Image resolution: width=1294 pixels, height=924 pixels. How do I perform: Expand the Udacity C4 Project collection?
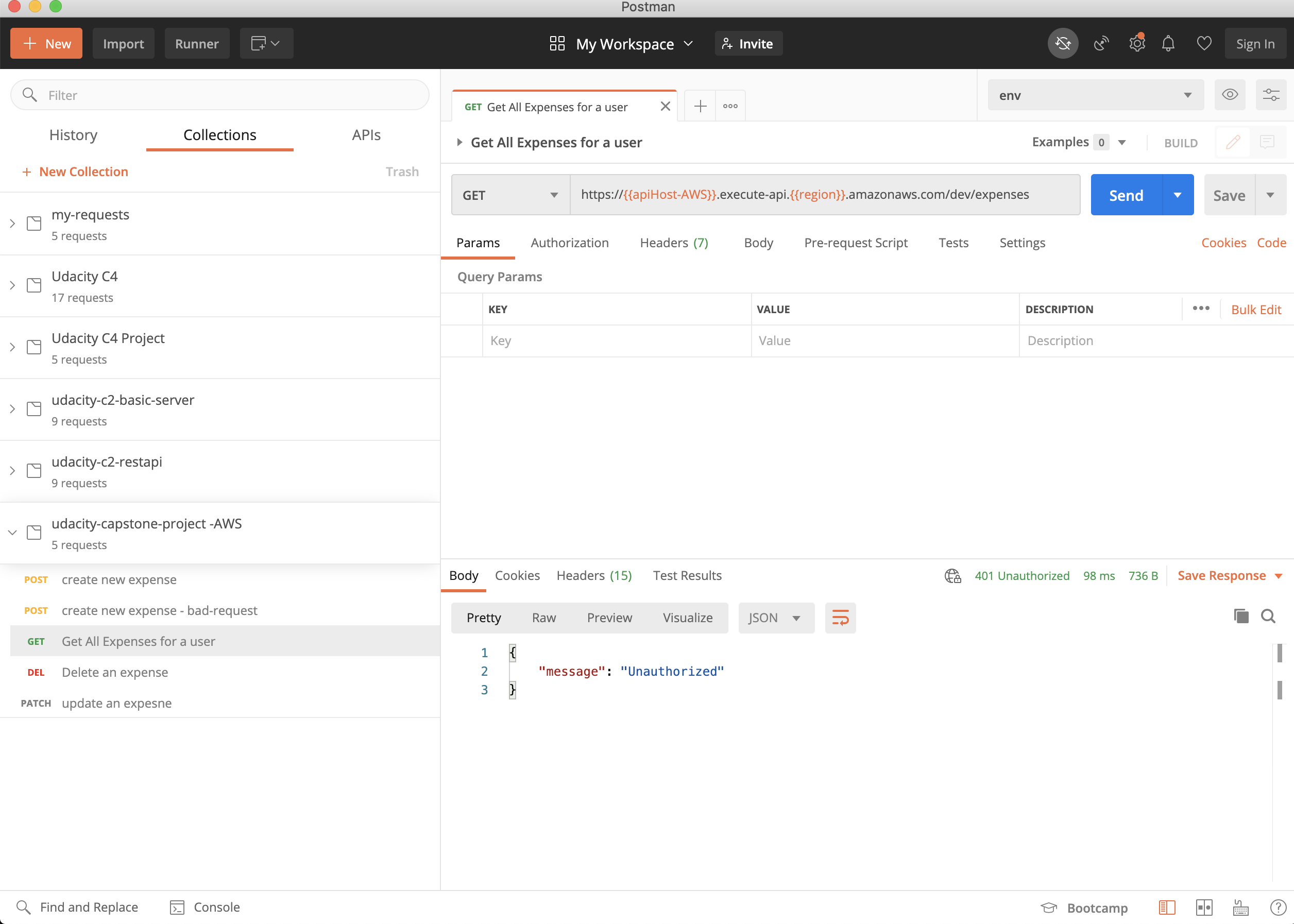(12, 347)
